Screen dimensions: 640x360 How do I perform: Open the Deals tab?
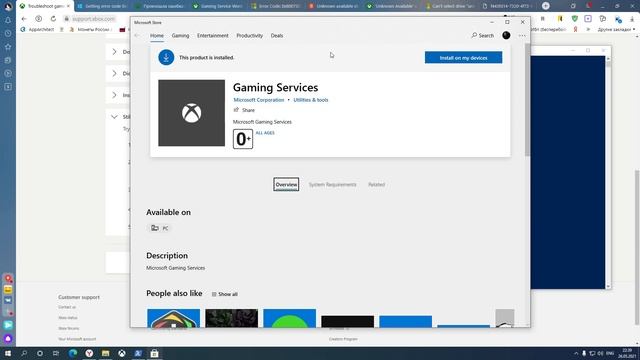[x=277, y=36]
